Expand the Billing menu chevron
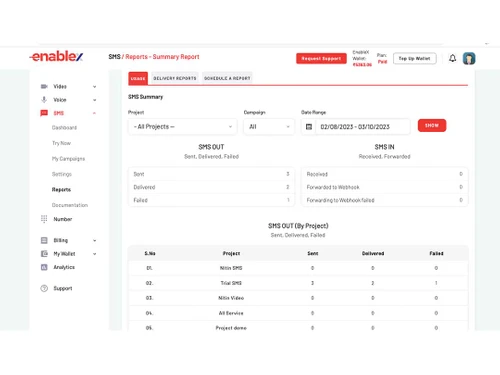This screenshot has width=500, height=375. click(95, 241)
